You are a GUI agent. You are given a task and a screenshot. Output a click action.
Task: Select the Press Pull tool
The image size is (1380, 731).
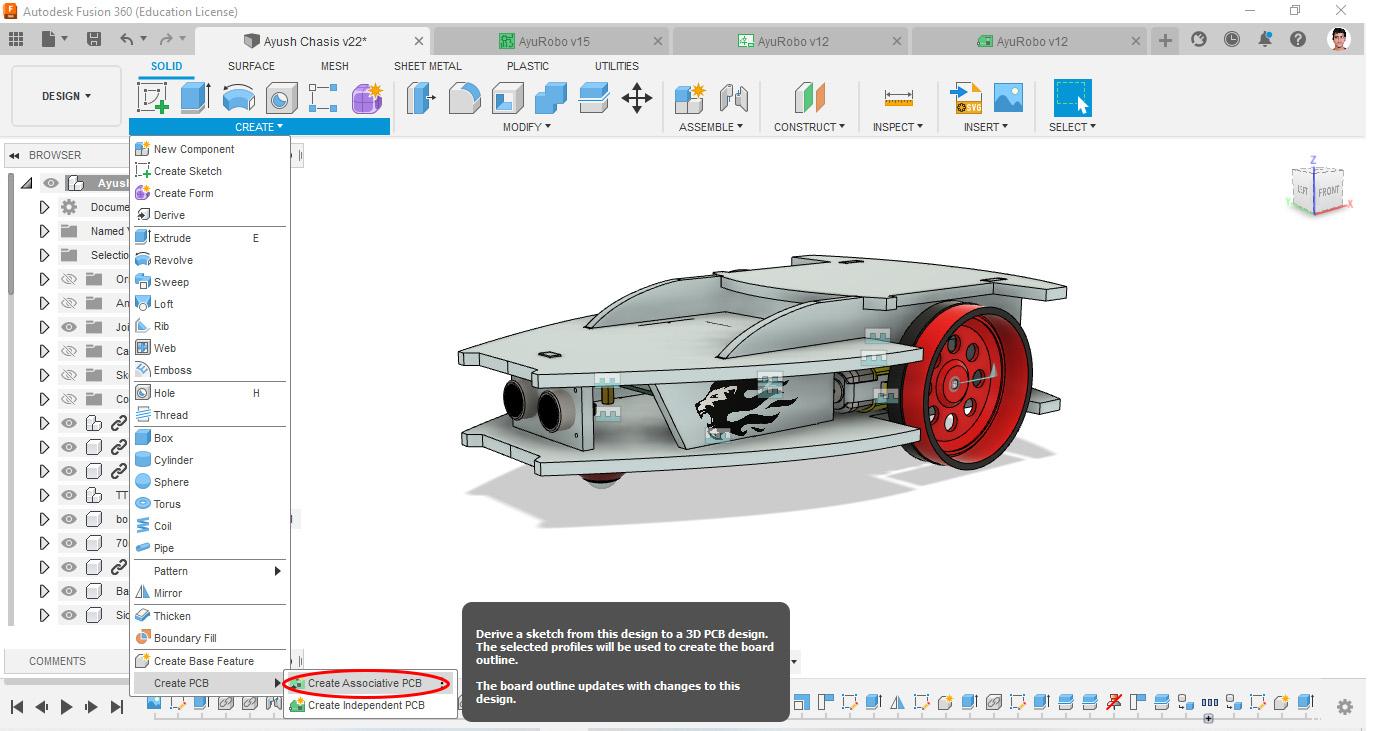(421, 98)
